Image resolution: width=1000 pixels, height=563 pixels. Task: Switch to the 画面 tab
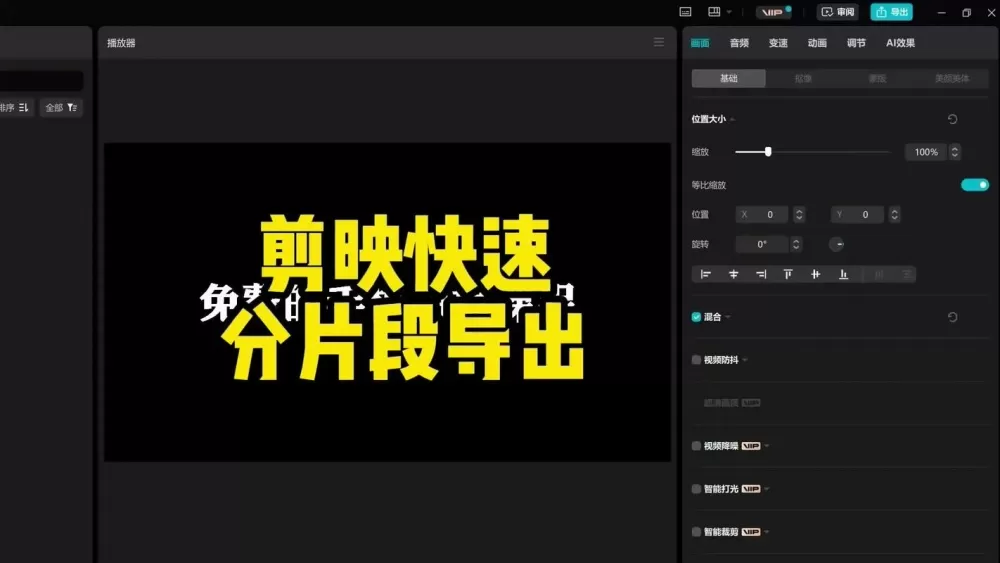pos(700,43)
